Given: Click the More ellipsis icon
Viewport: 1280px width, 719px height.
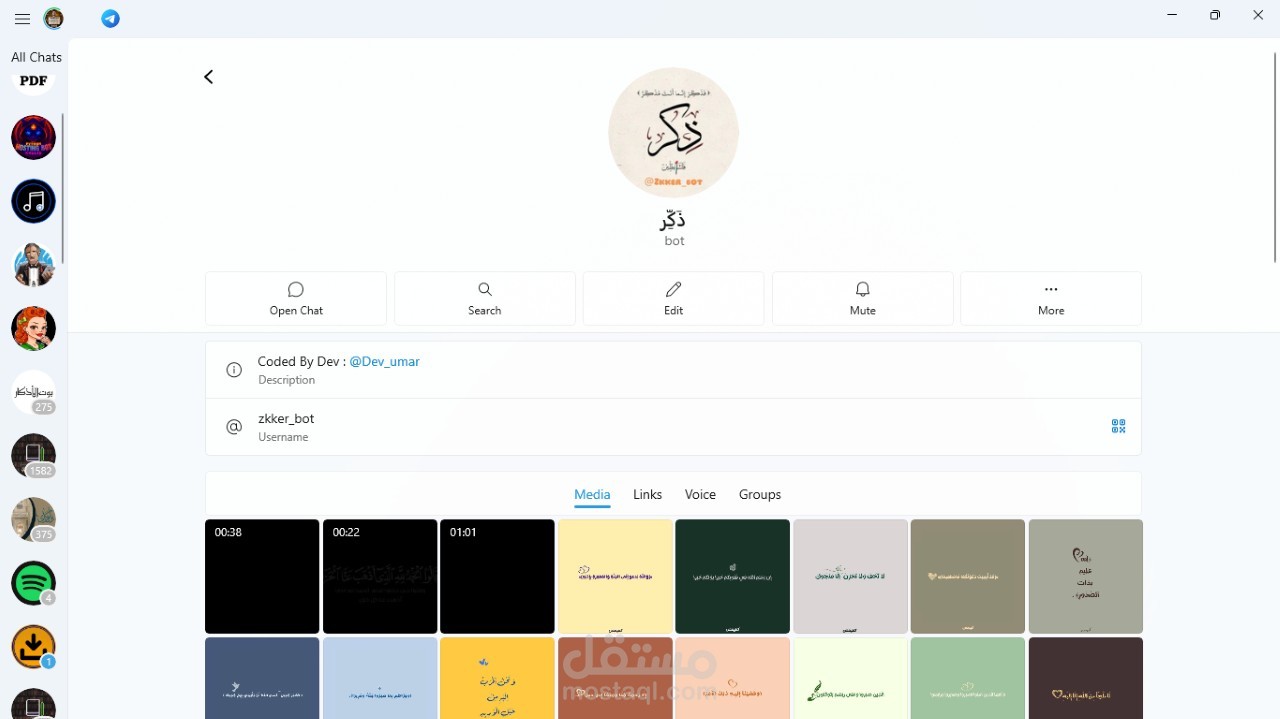Looking at the screenshot, I should [x=1050, y=289].
